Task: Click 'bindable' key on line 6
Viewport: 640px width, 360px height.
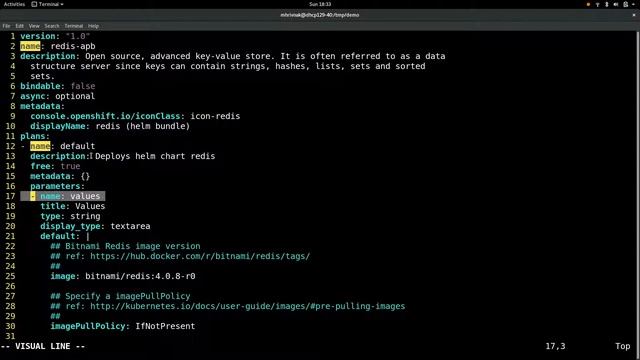Action: [x=40, y=86]
